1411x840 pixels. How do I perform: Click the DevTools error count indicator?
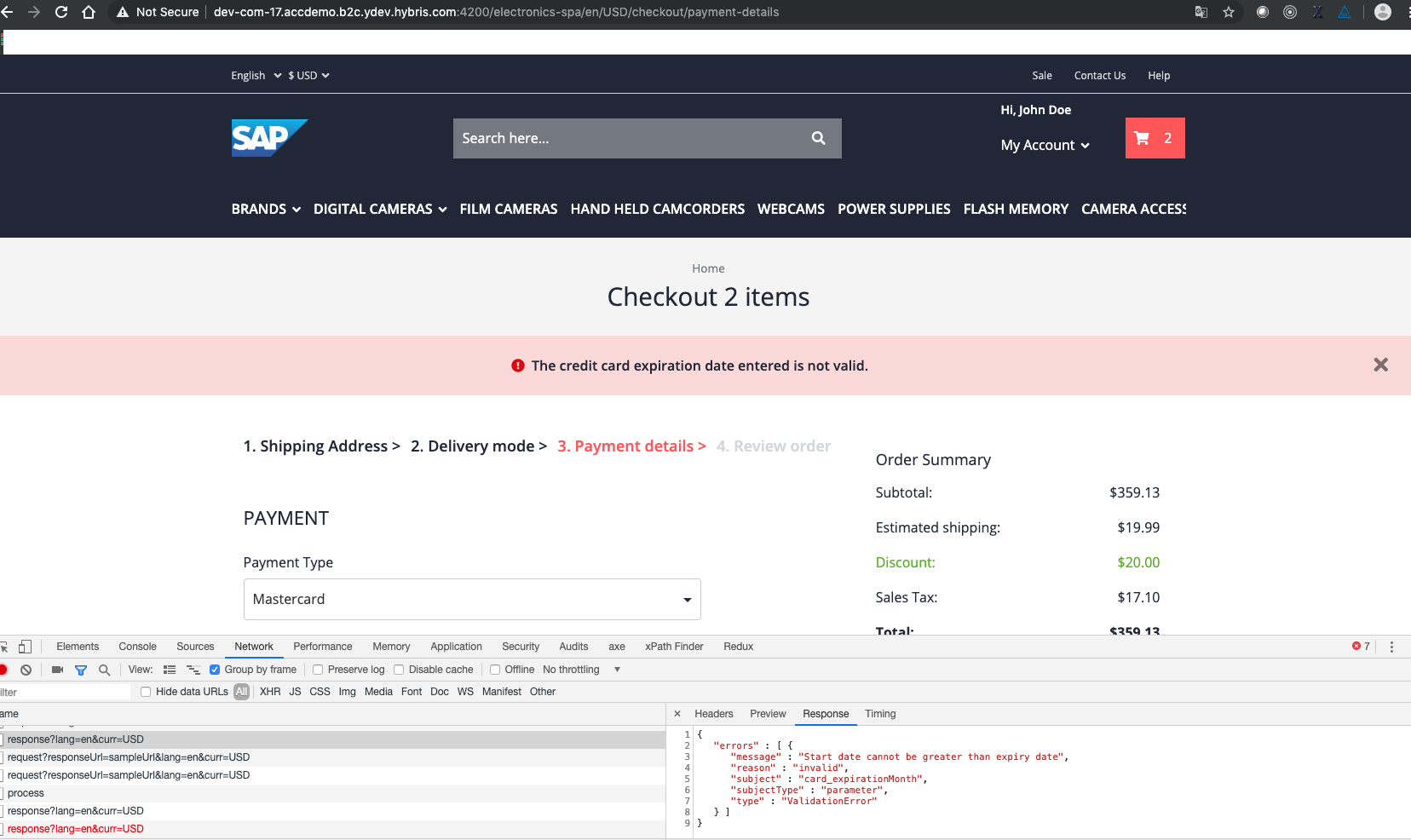tap(1361, 647)
